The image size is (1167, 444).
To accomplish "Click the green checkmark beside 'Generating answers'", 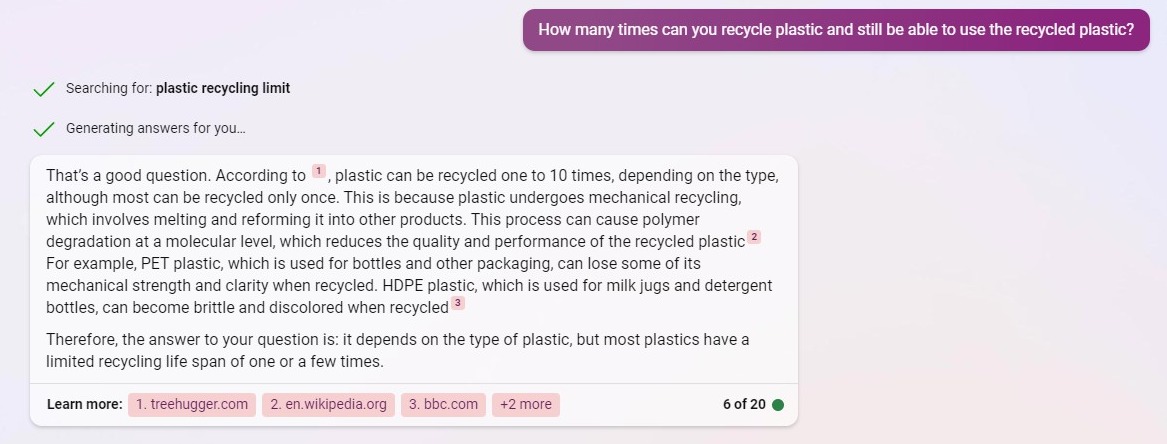I will coord(44,129).
